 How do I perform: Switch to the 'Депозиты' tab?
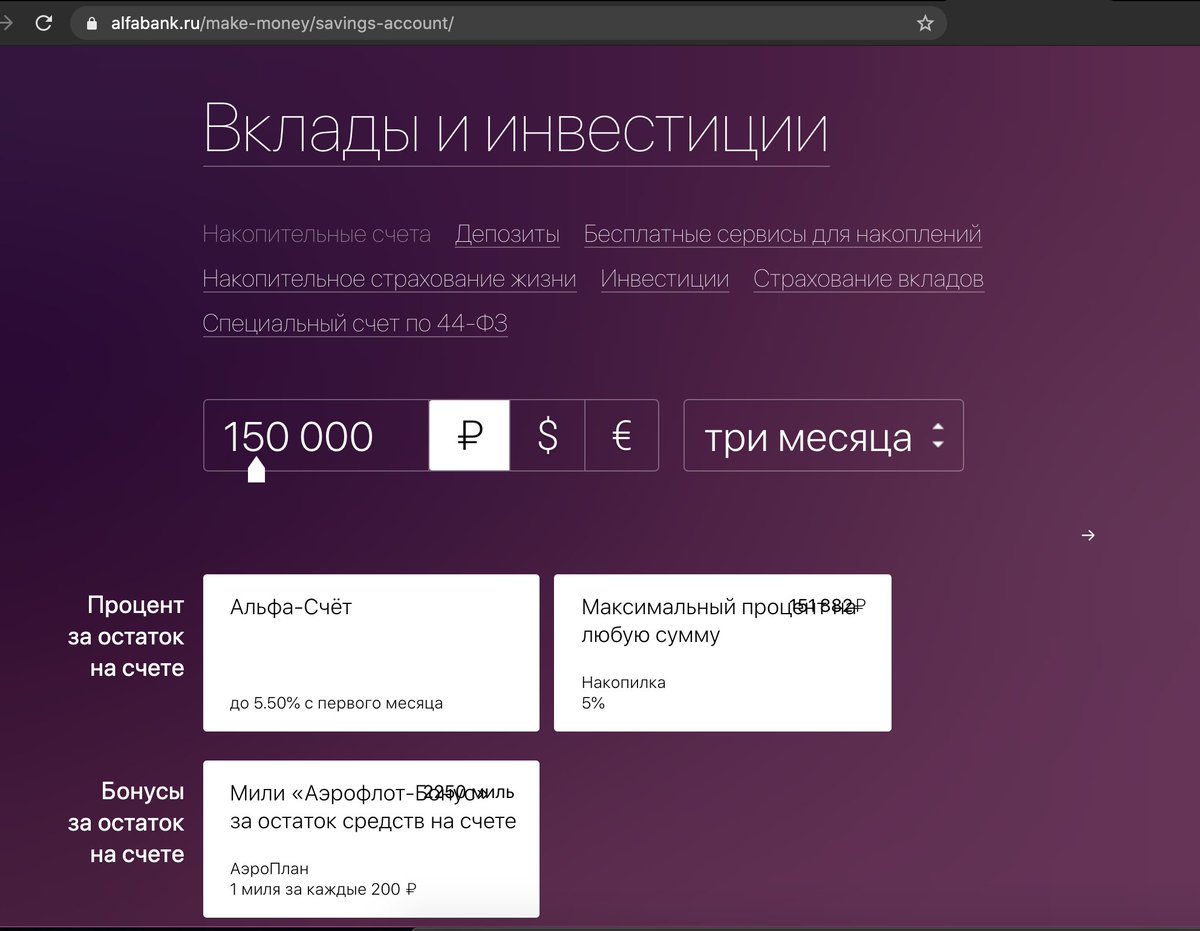(x=507, y=233)
